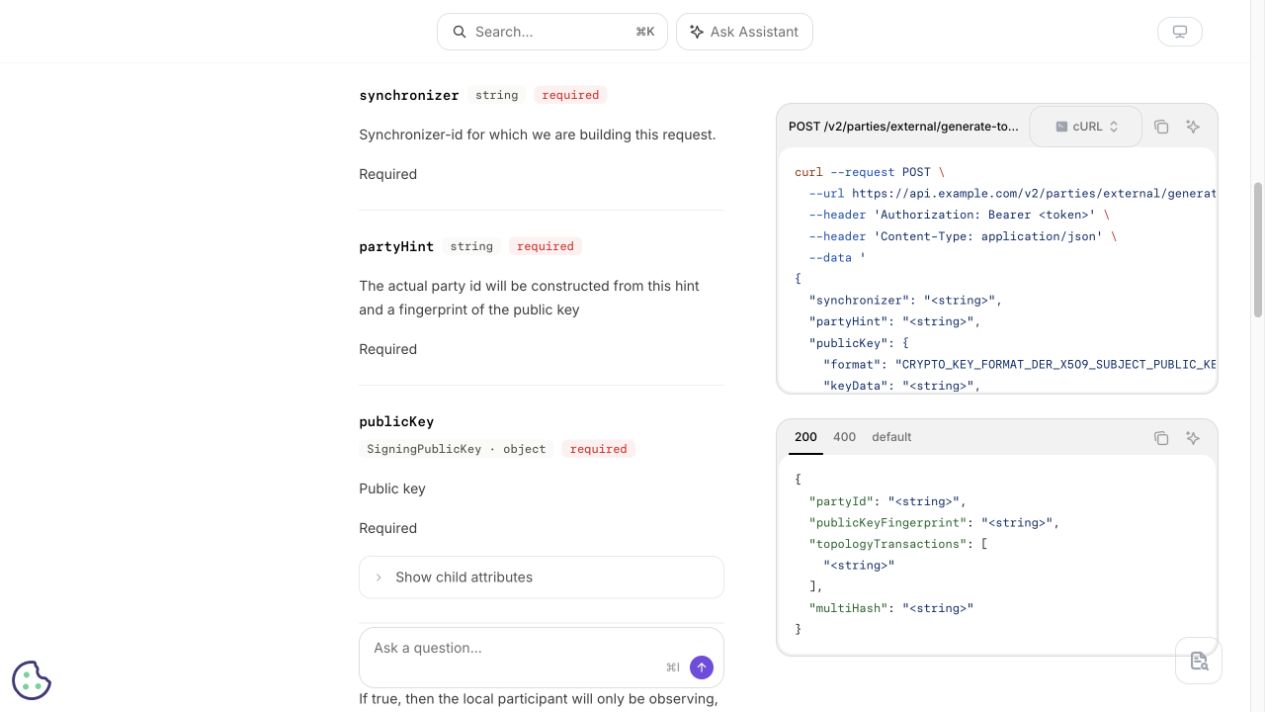Click the Content-Type header line

962,237
